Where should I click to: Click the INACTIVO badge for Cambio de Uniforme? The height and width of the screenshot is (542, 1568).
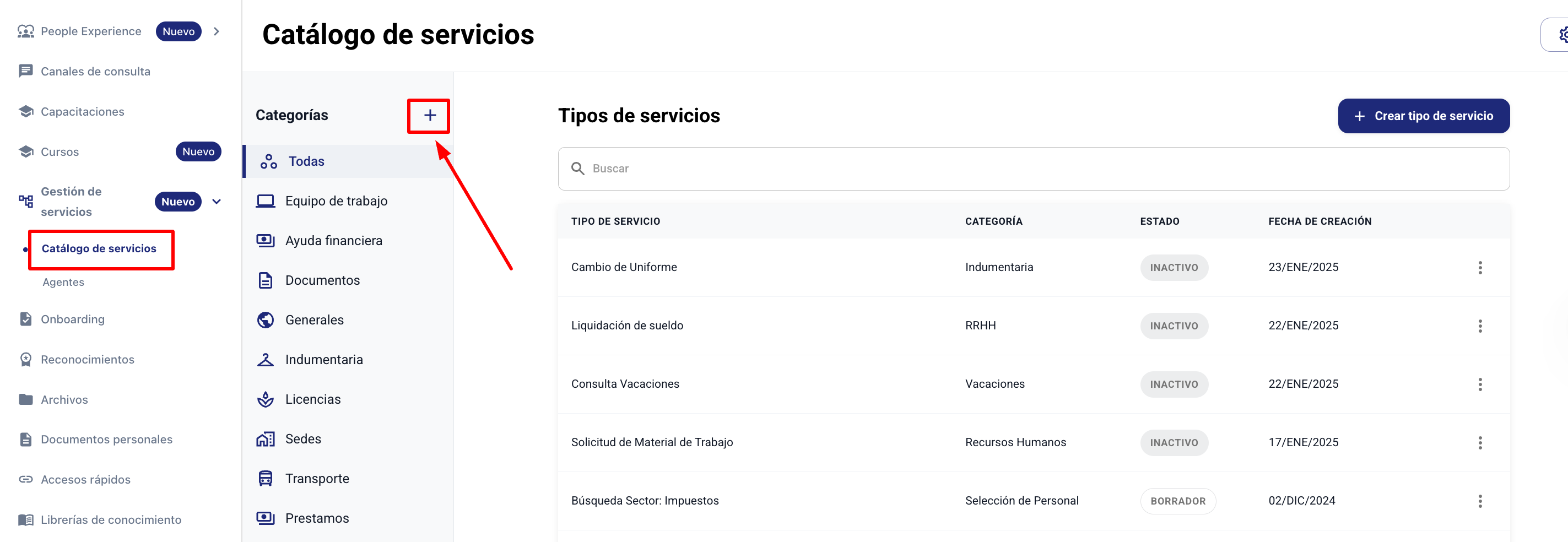click(1174, 268)
